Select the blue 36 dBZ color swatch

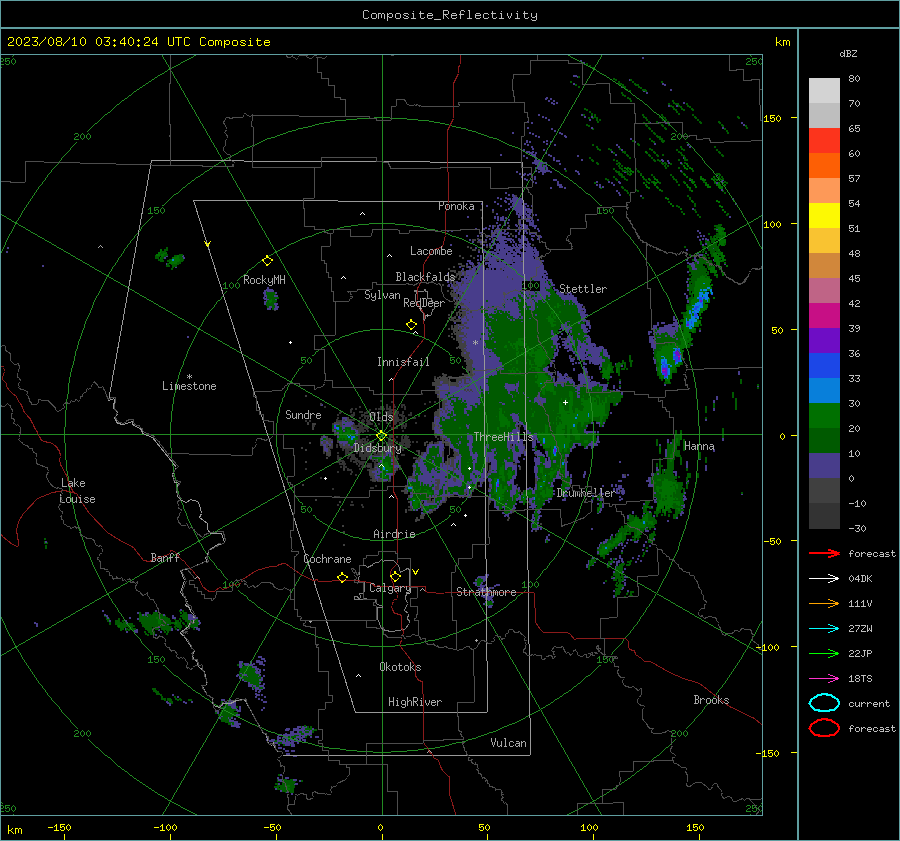tap(824, 365)
